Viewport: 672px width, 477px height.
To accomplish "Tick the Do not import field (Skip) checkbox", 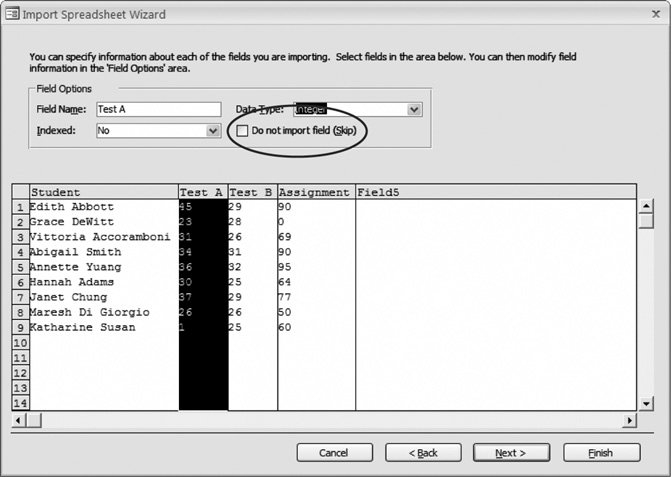I will click(242, 130).
